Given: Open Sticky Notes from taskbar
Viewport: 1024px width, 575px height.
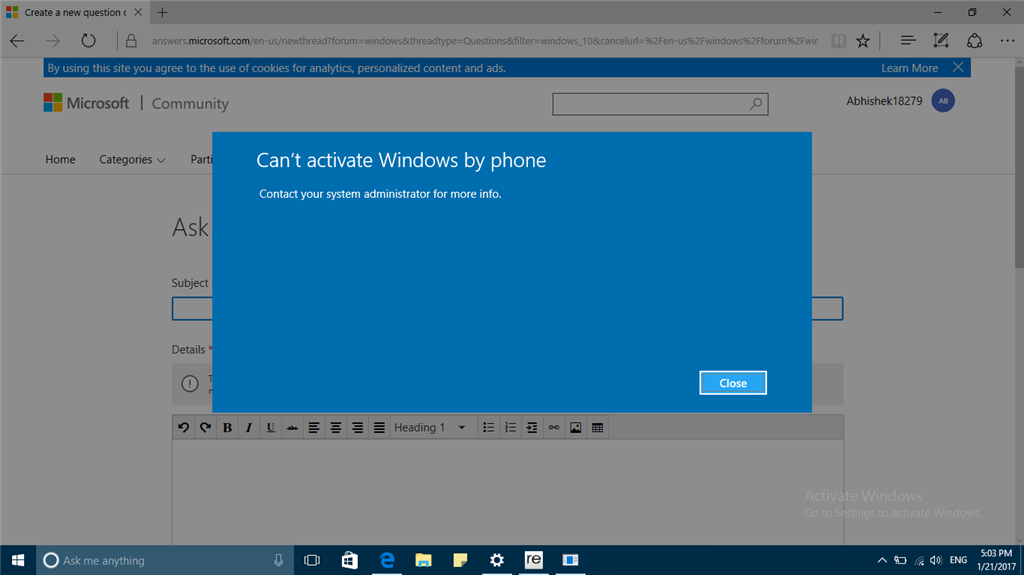Looking at the screenshot, I should (460, 560).
